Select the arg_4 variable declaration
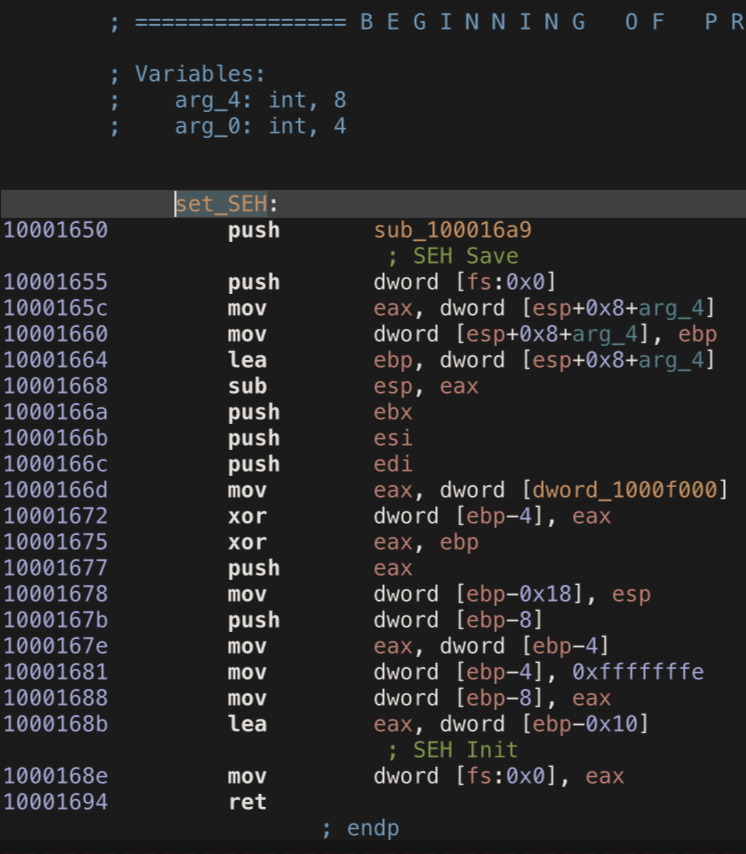Viewport: 746px width, 854px height. [x=260, y=100]
